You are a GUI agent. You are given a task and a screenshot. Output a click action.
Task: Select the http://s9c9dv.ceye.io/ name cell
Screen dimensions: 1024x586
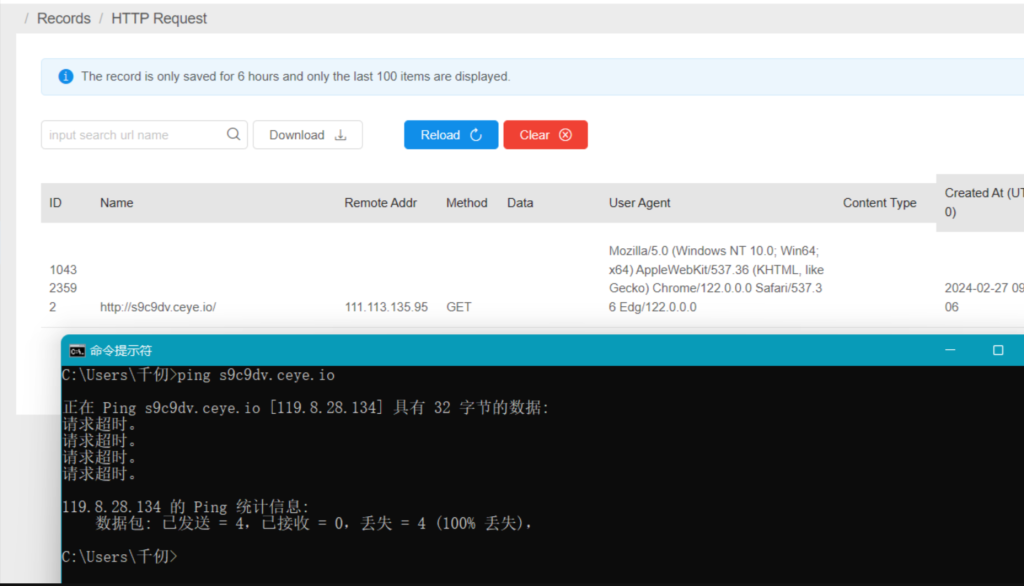(x=157, y=307)
